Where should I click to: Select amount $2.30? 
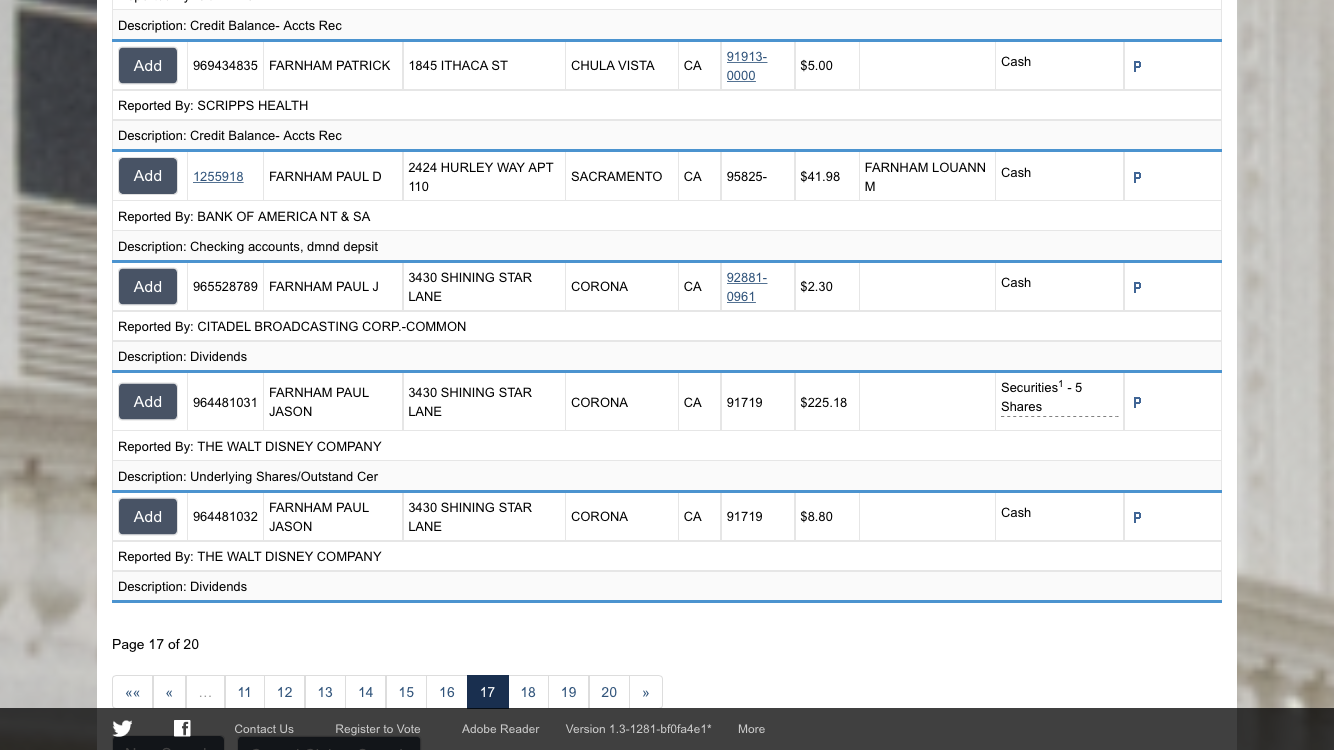point(816,287)
